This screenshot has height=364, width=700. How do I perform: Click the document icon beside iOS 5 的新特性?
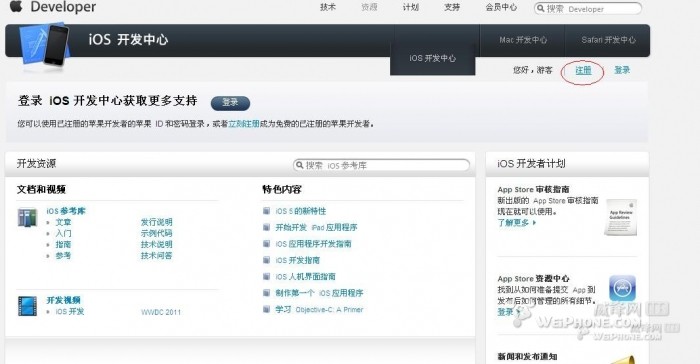(x=267, y=211)
